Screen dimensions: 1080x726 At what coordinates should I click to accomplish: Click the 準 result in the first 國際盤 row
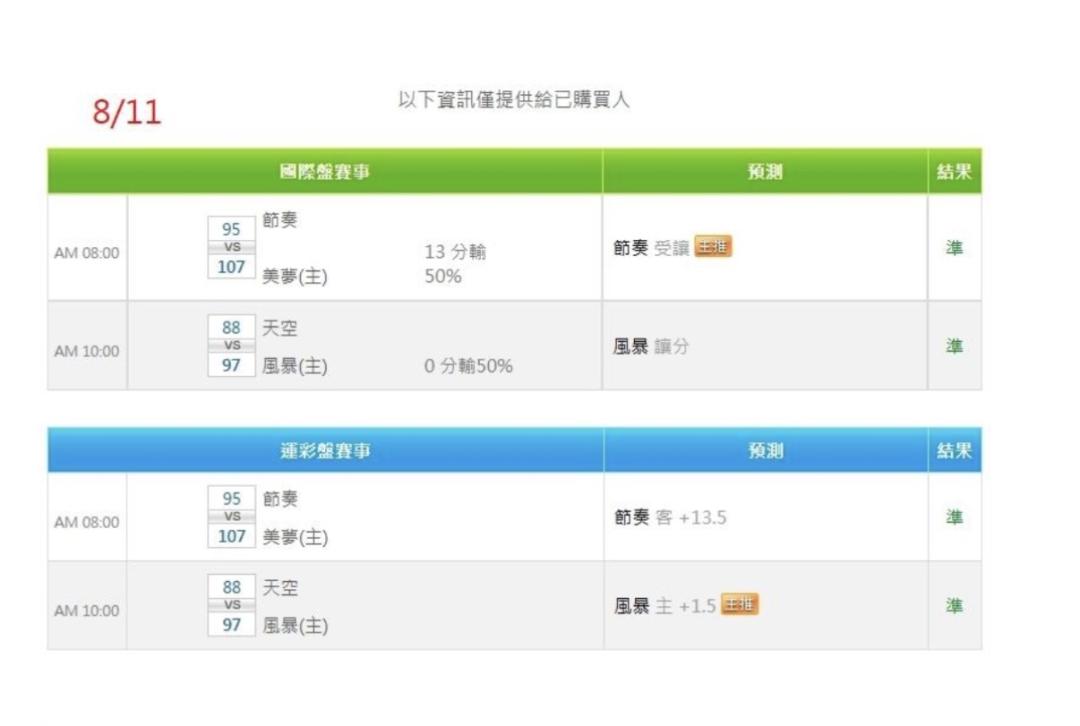pyautogui.click(x=954, y=248)
